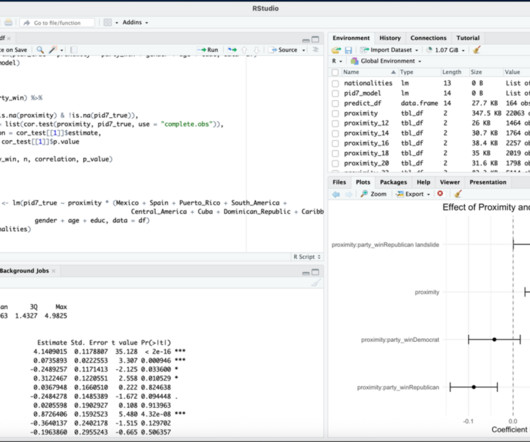This screenshot has height=442, width=530.
Task: Run the current line with Run button
Action: [209, 50]
